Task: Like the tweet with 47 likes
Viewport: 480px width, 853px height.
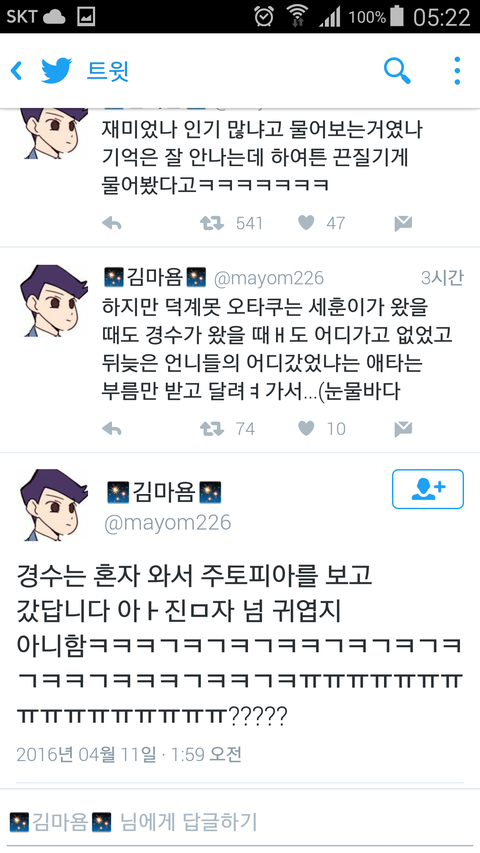Action: [x=306, y=222]
